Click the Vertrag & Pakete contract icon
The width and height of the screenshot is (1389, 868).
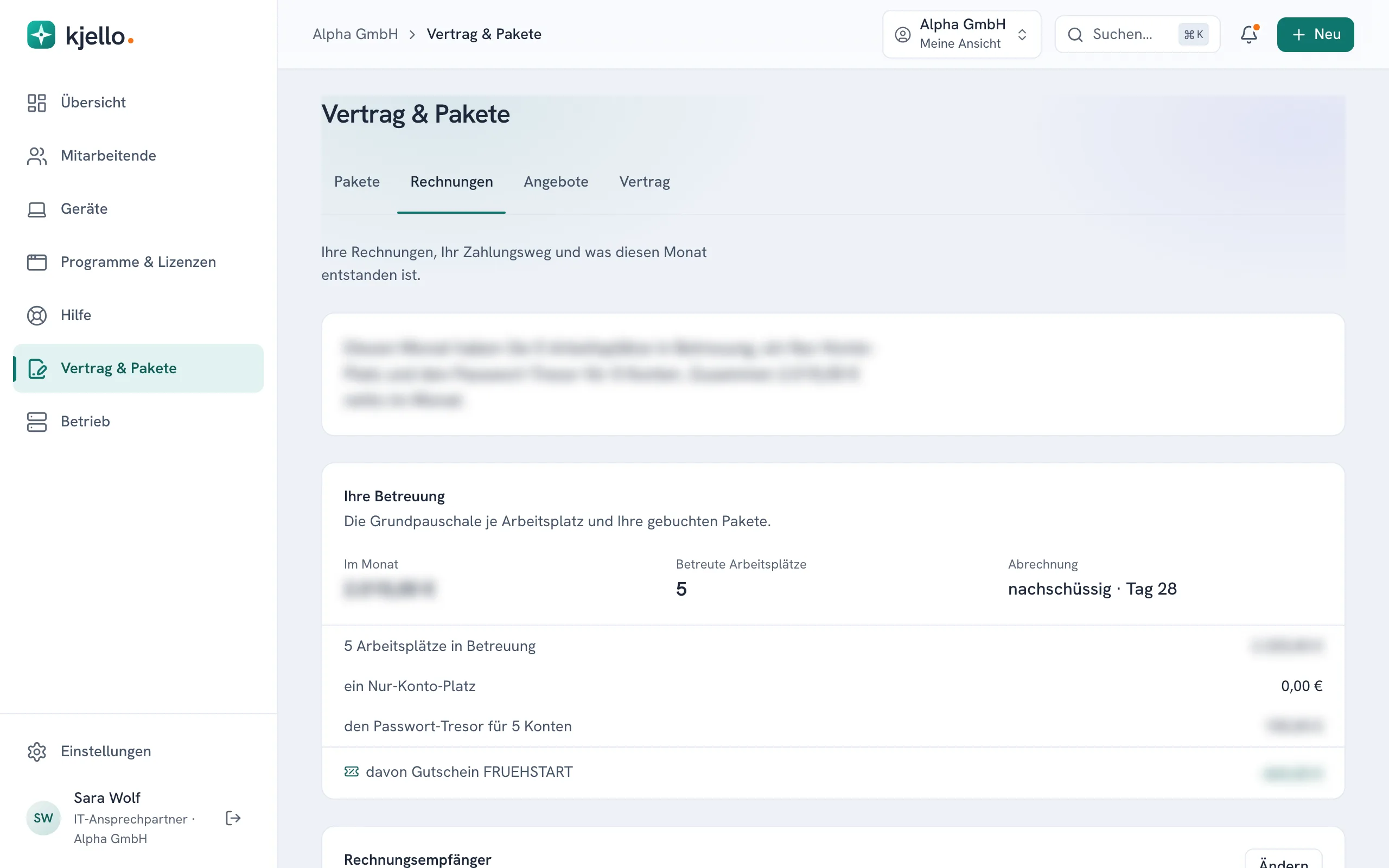click(x=37, y=368)
